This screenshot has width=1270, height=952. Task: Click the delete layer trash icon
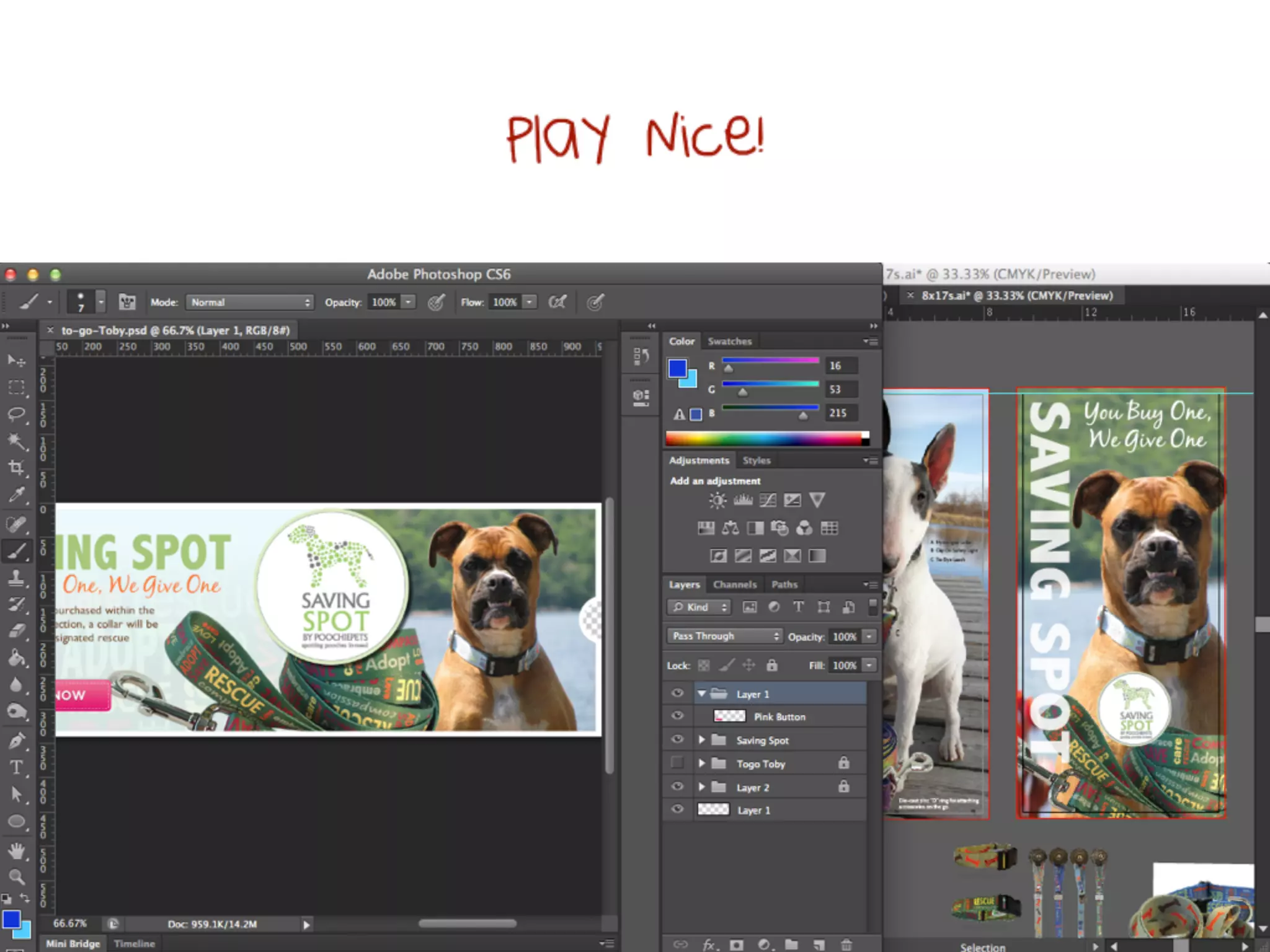pyautogui.click(x=846, y=944)
